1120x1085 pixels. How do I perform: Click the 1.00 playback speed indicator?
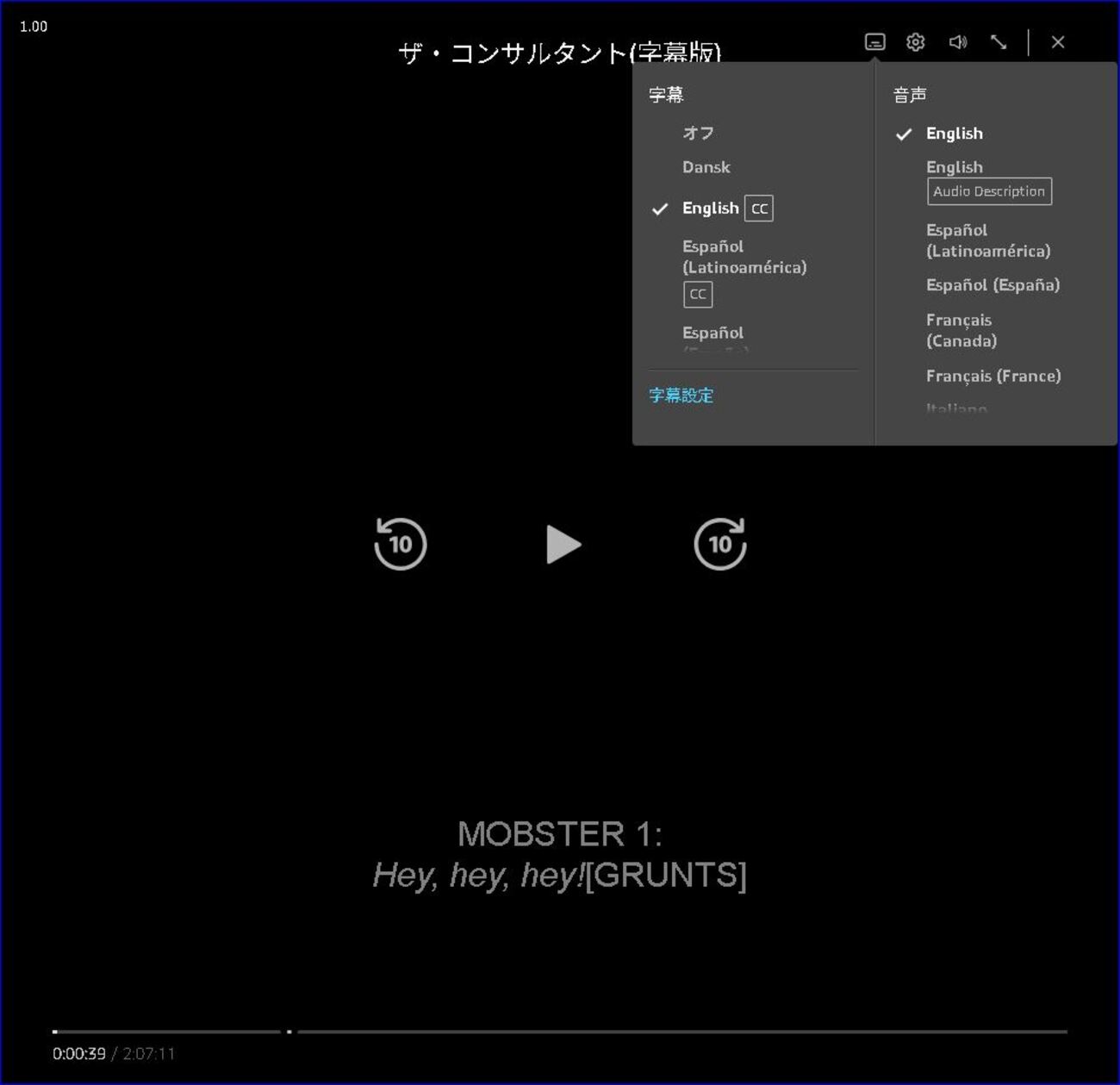click(34, 27)
